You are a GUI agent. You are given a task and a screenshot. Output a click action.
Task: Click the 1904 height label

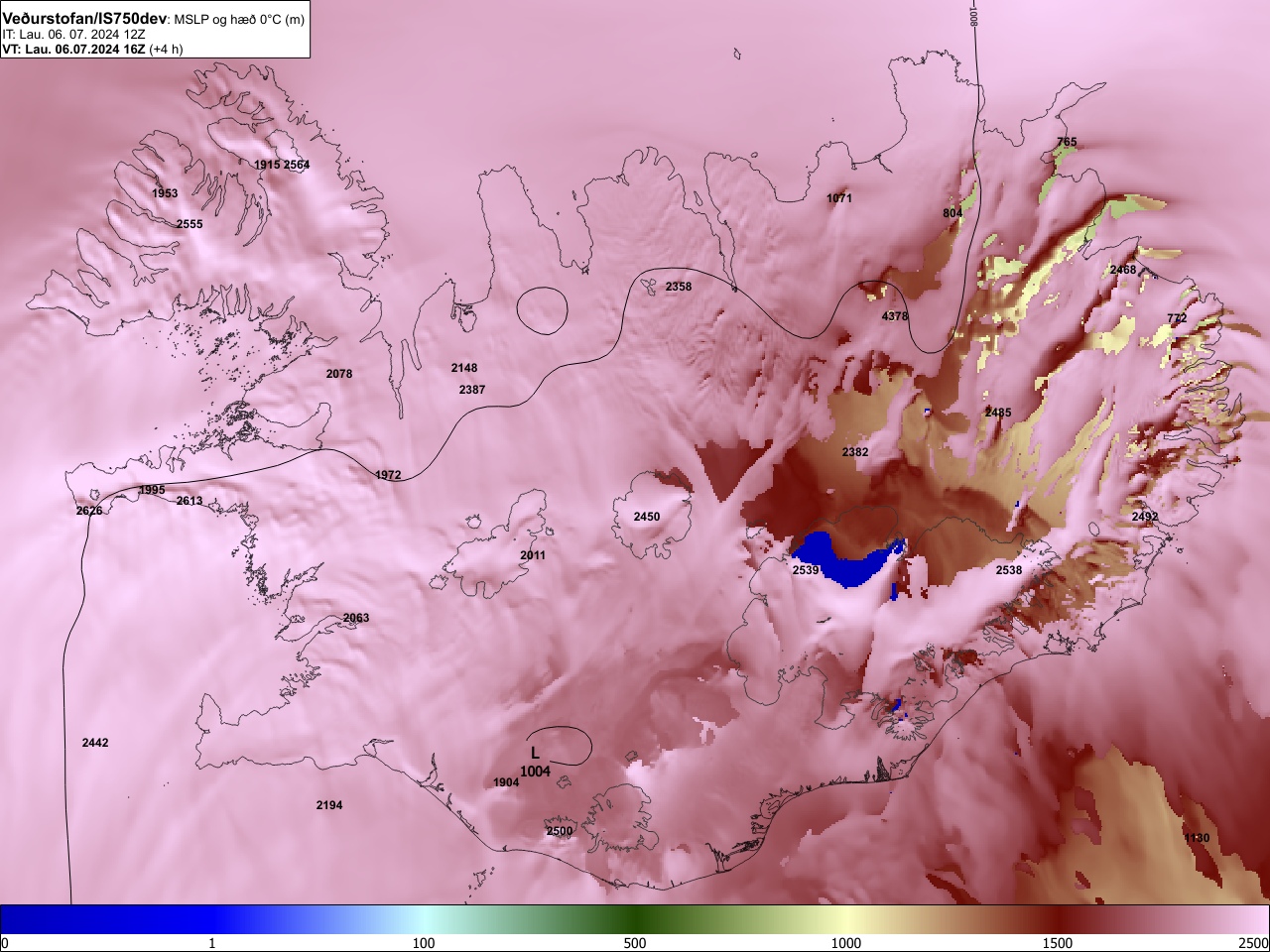506,782
